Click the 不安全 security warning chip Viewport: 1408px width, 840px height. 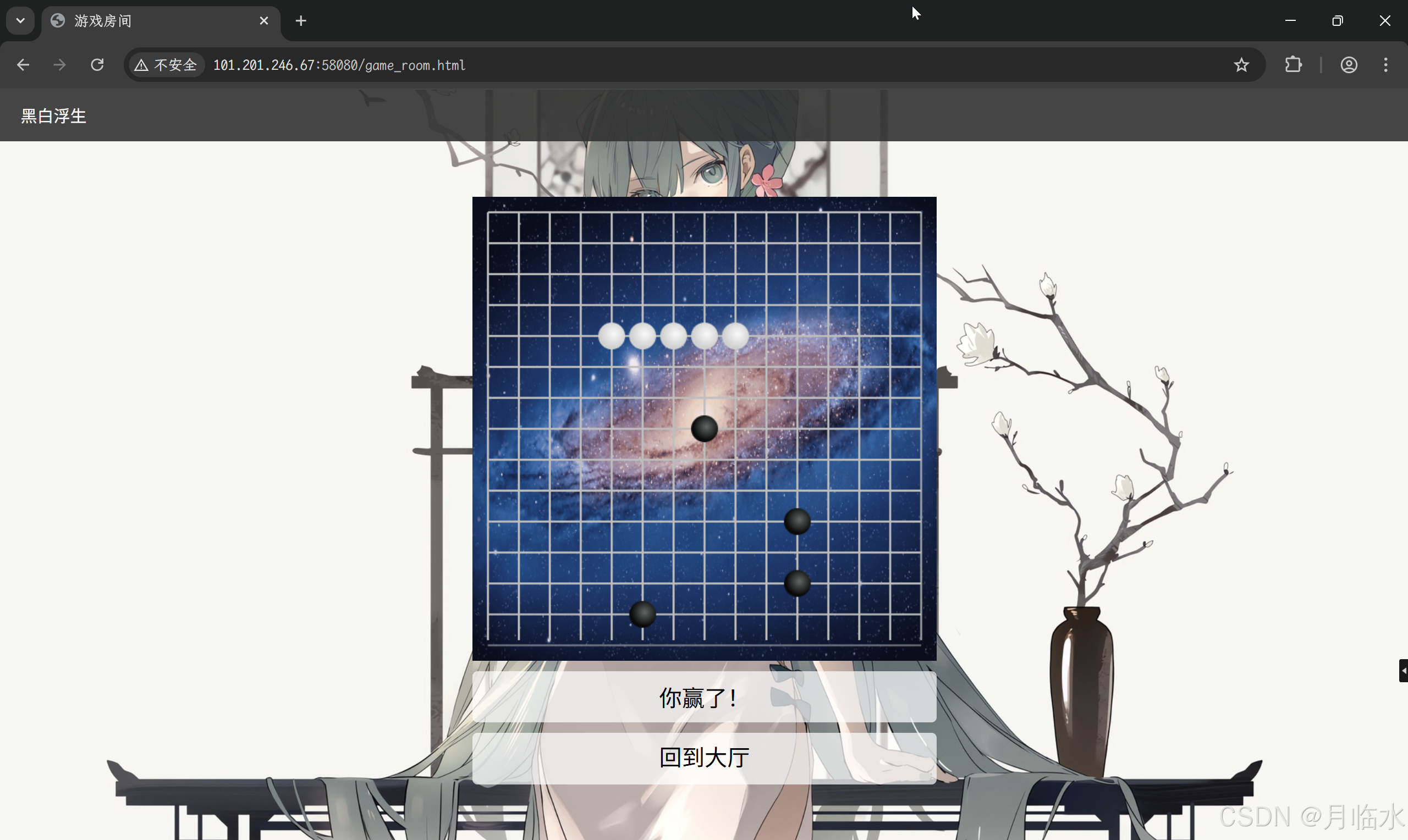pyautogui.click(x=166, y=65)
